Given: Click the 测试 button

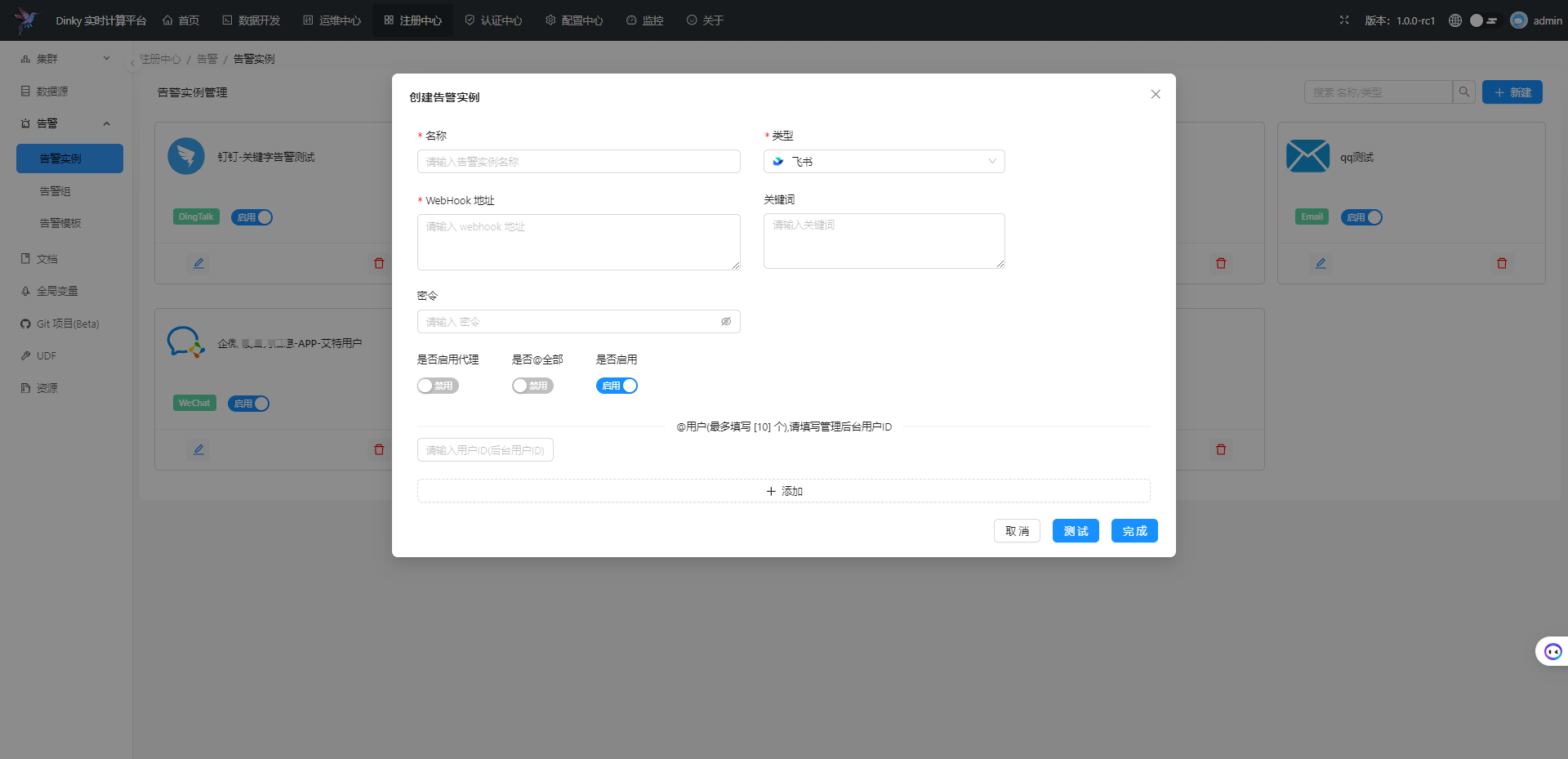Looking at the screenshot, I should [x=1076, y=531].
